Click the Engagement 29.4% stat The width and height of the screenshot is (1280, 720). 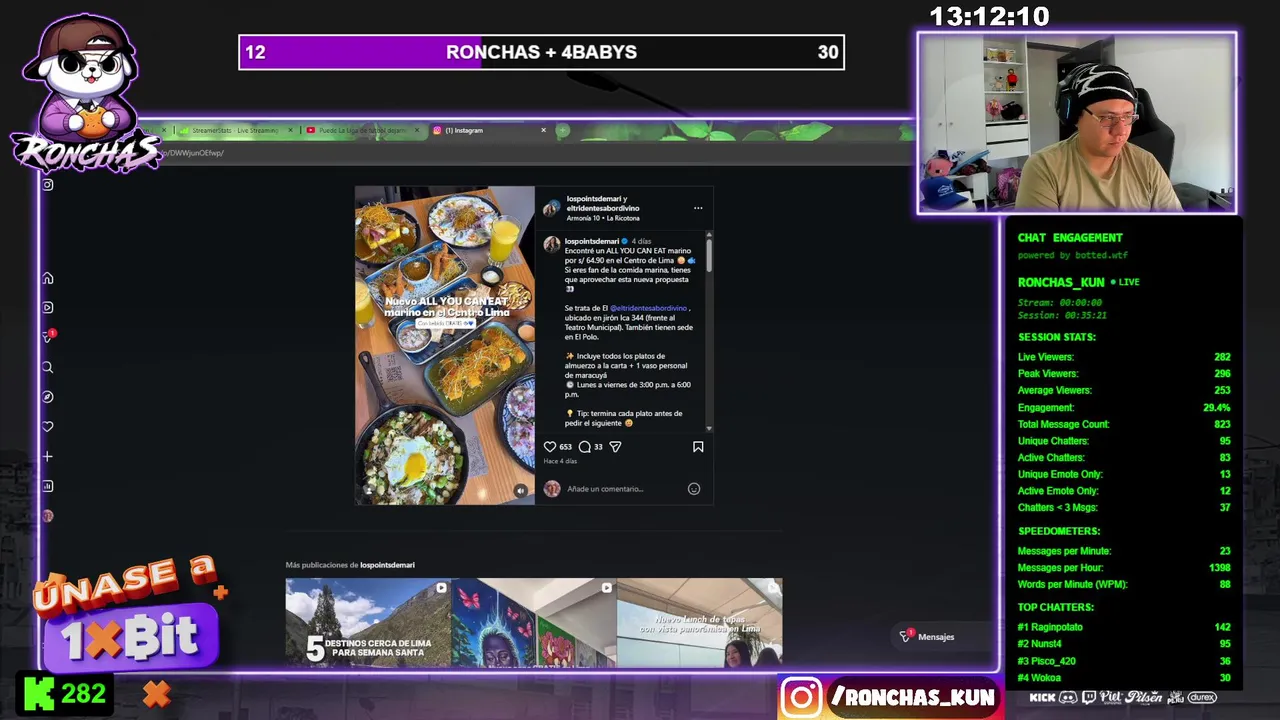(1124, 408)
